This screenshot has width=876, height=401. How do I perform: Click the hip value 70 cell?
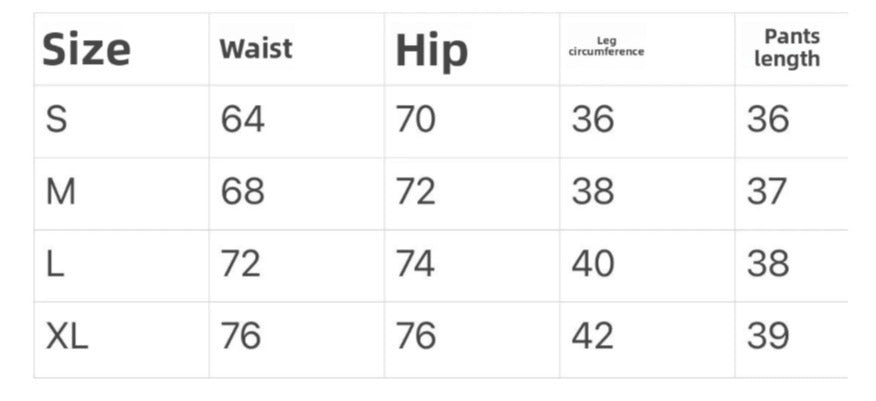point(416,120)
